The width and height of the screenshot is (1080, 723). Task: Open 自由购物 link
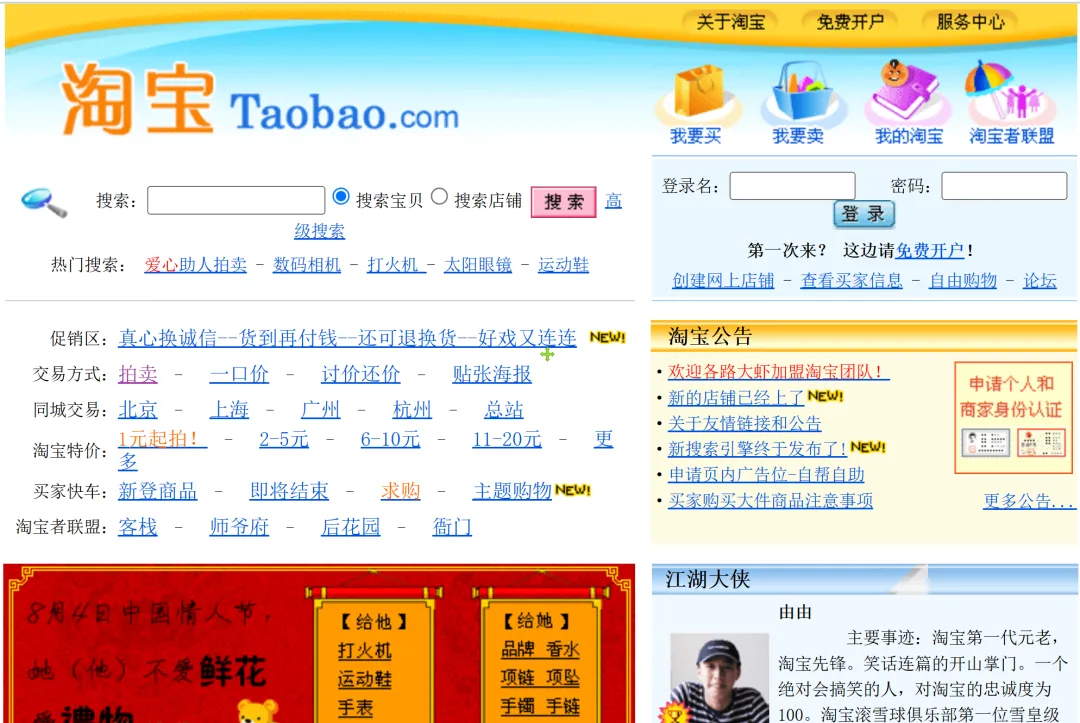click(963, 280)
